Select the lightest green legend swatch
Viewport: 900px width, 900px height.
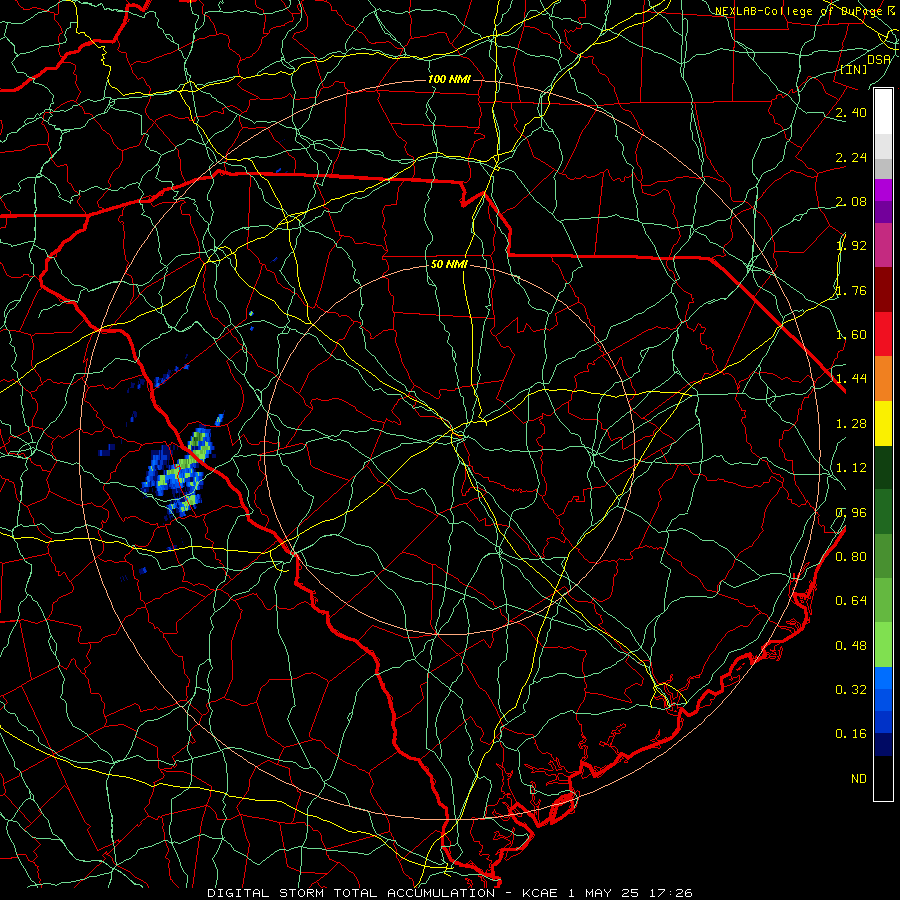(883, 645)
